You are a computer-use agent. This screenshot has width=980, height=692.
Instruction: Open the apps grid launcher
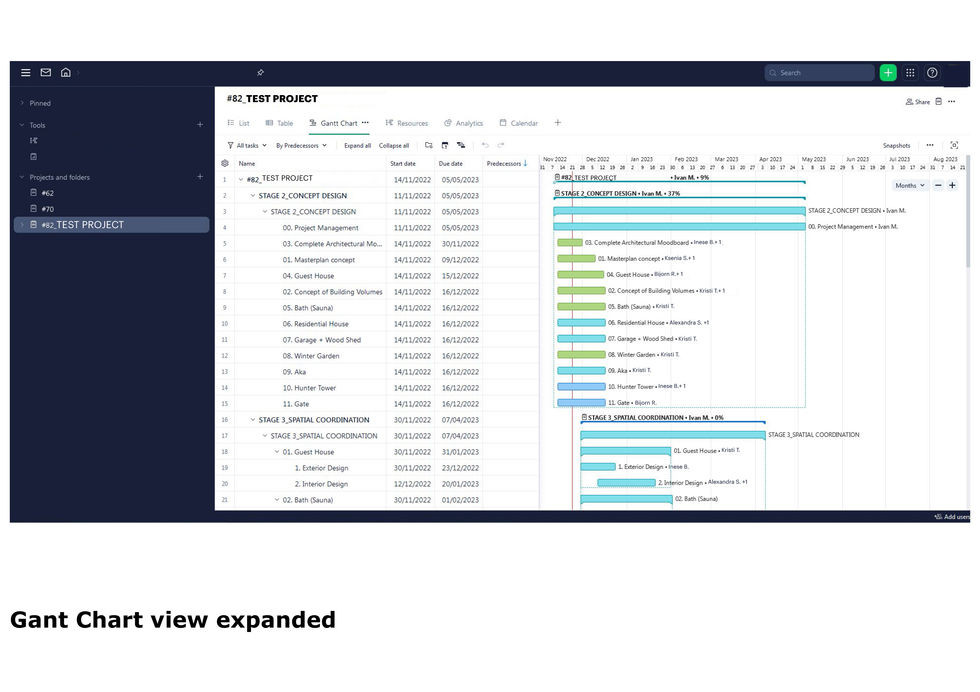tap(910, 73)
